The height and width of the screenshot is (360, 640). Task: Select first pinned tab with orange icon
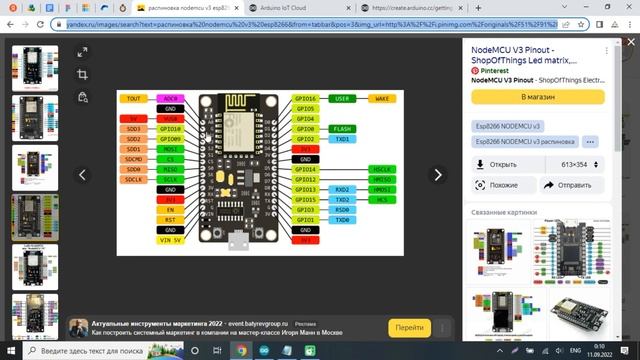point(13,8)
